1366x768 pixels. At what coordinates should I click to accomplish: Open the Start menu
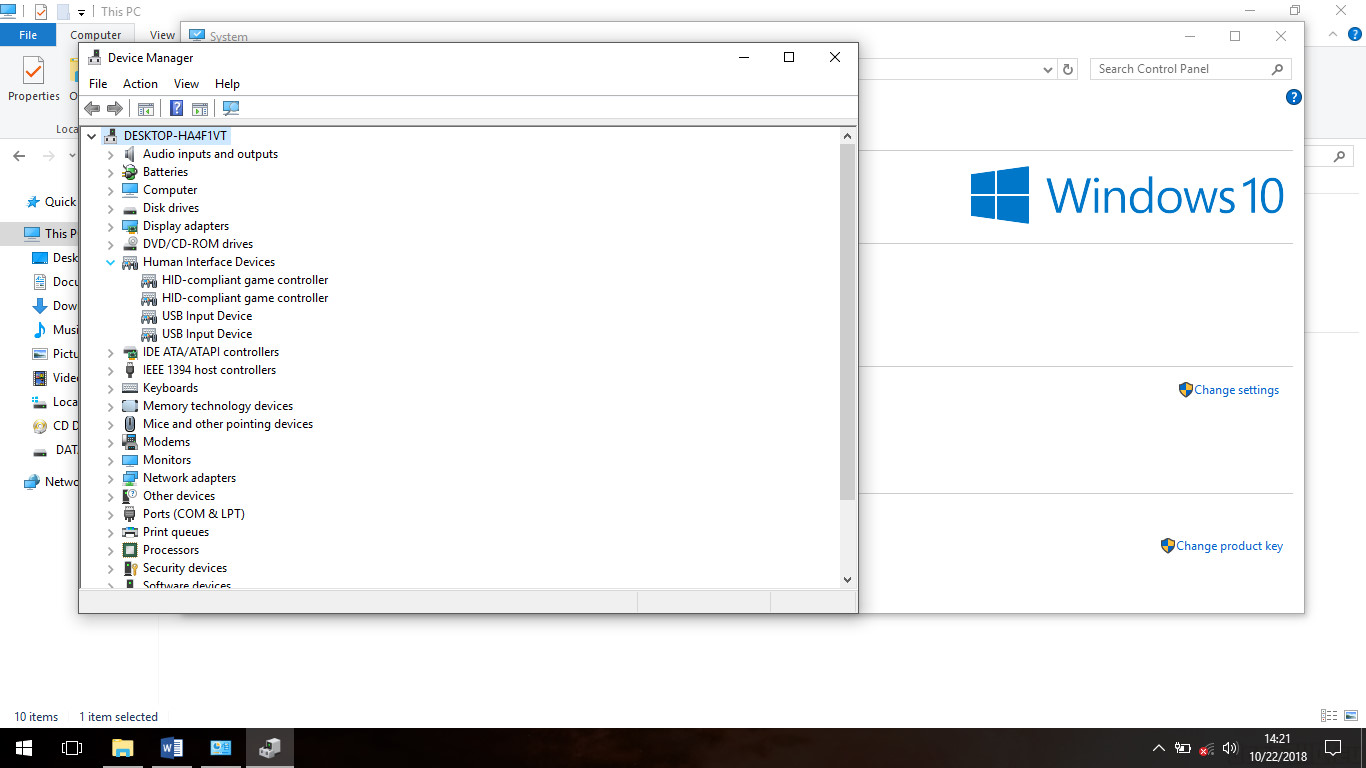pos(23,748)
